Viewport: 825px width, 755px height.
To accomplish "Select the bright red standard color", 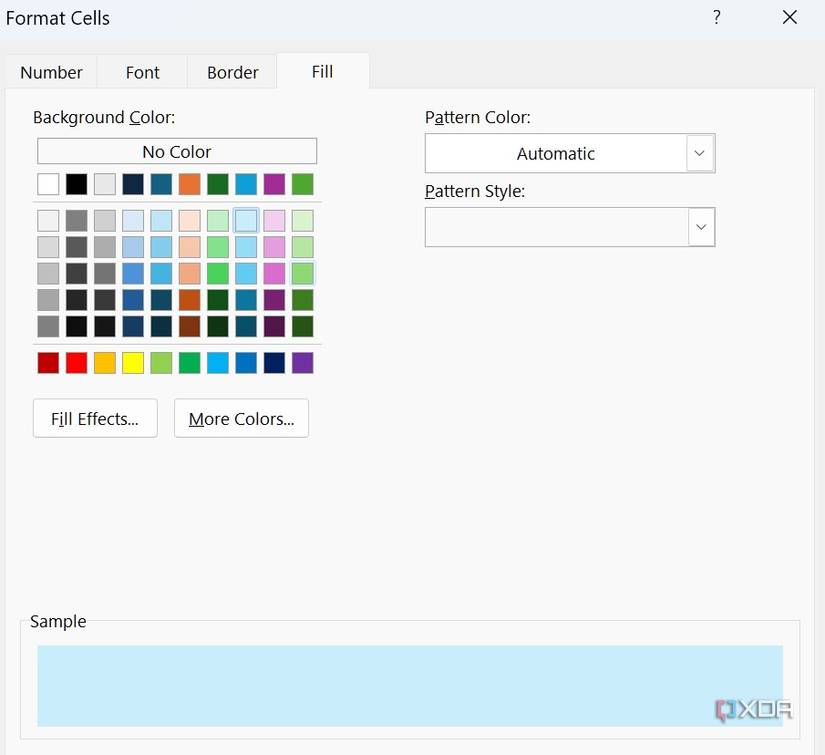I will point(75,362).
